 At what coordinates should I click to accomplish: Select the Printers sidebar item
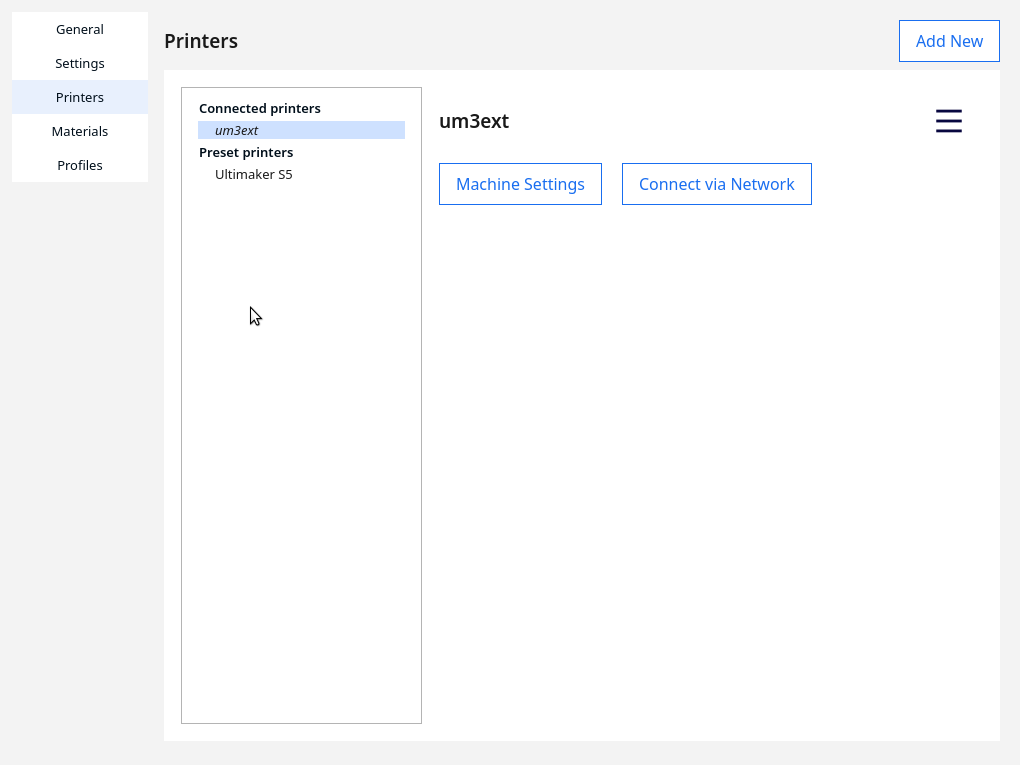80,97
